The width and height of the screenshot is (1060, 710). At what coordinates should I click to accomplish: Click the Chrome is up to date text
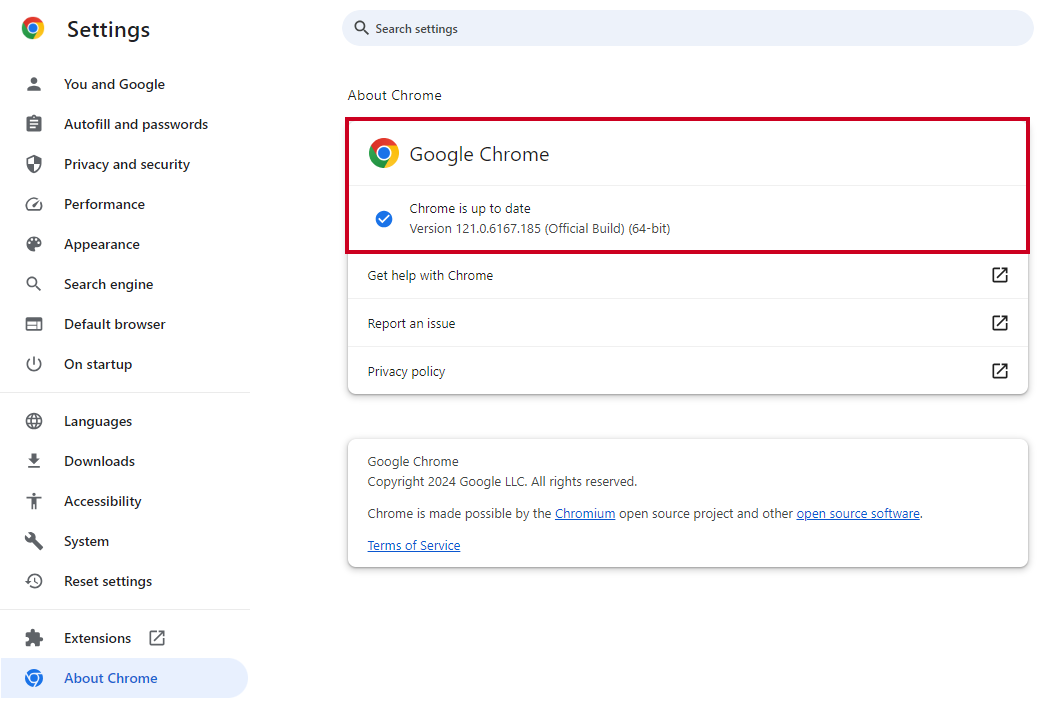(470, 208)
